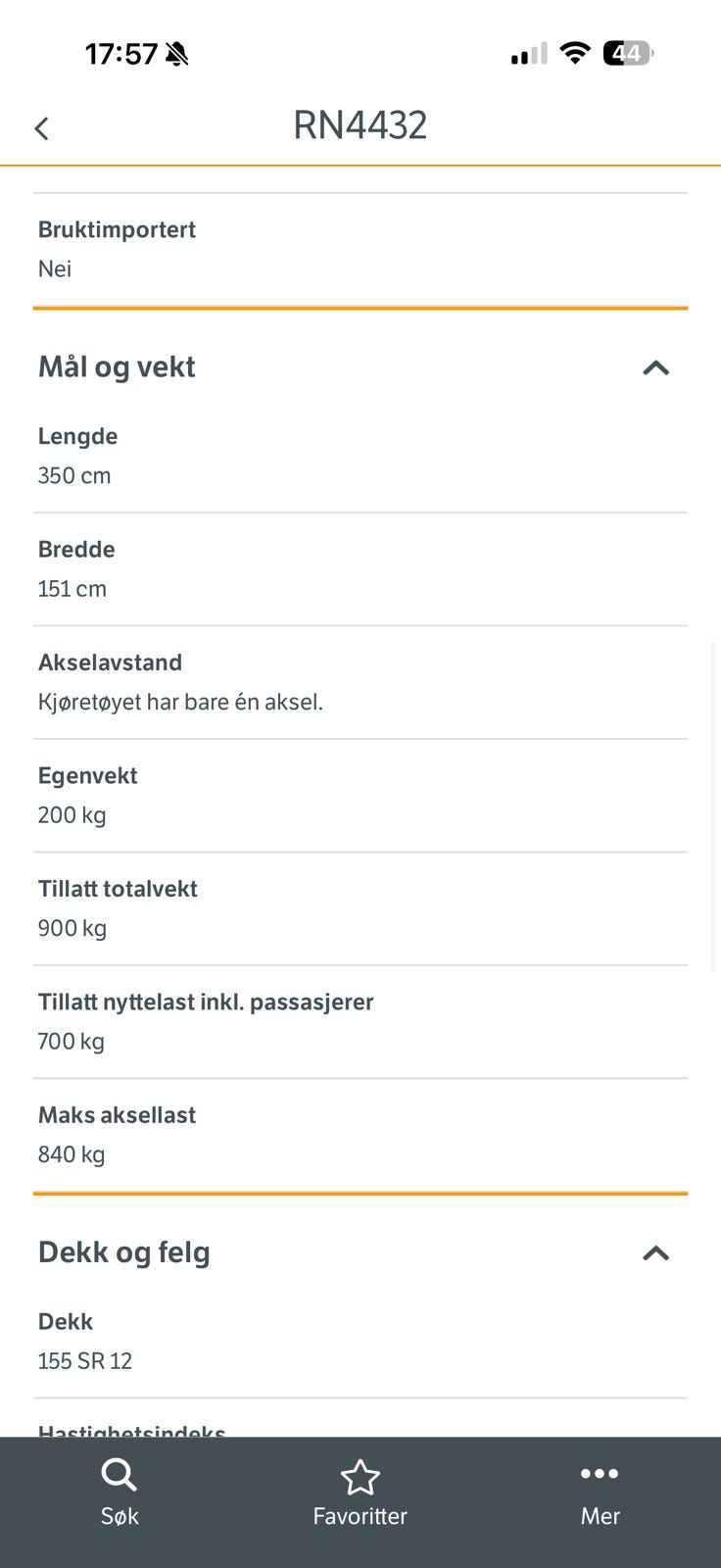
Task: Tap the cellular signal icon
Action: [x=529, y=54]
